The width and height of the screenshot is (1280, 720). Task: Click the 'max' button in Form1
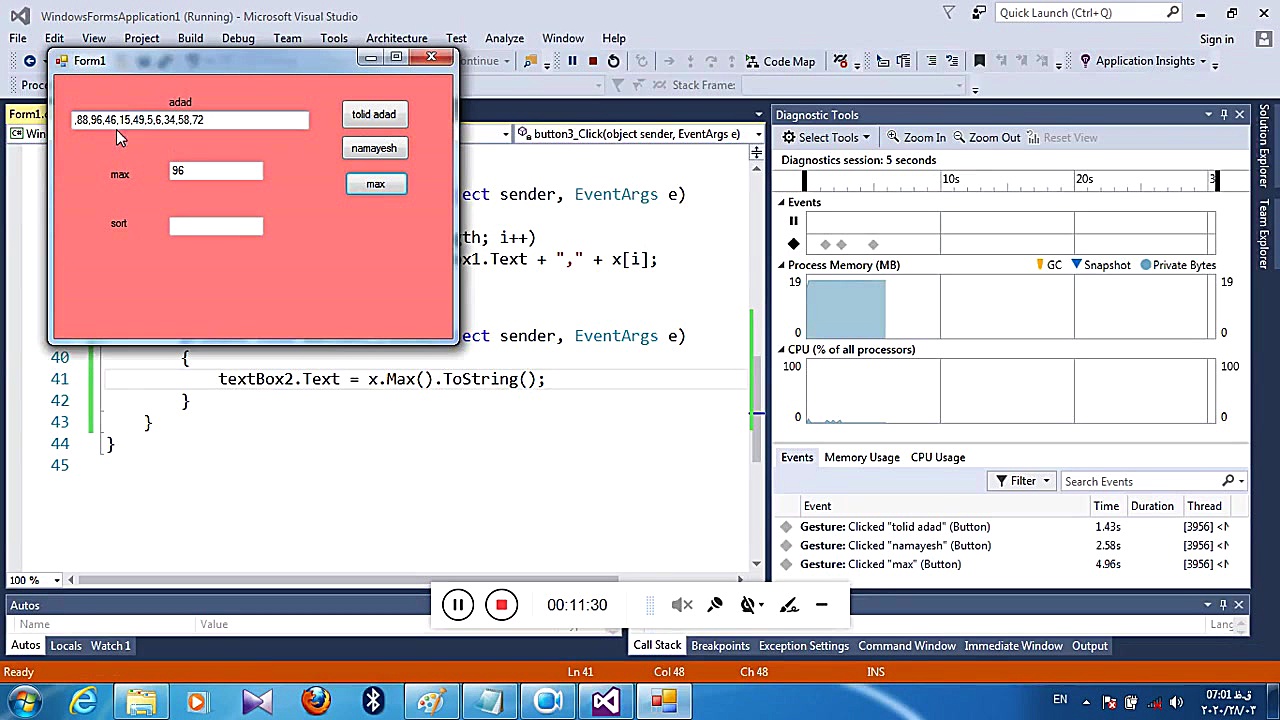(376, 184)
